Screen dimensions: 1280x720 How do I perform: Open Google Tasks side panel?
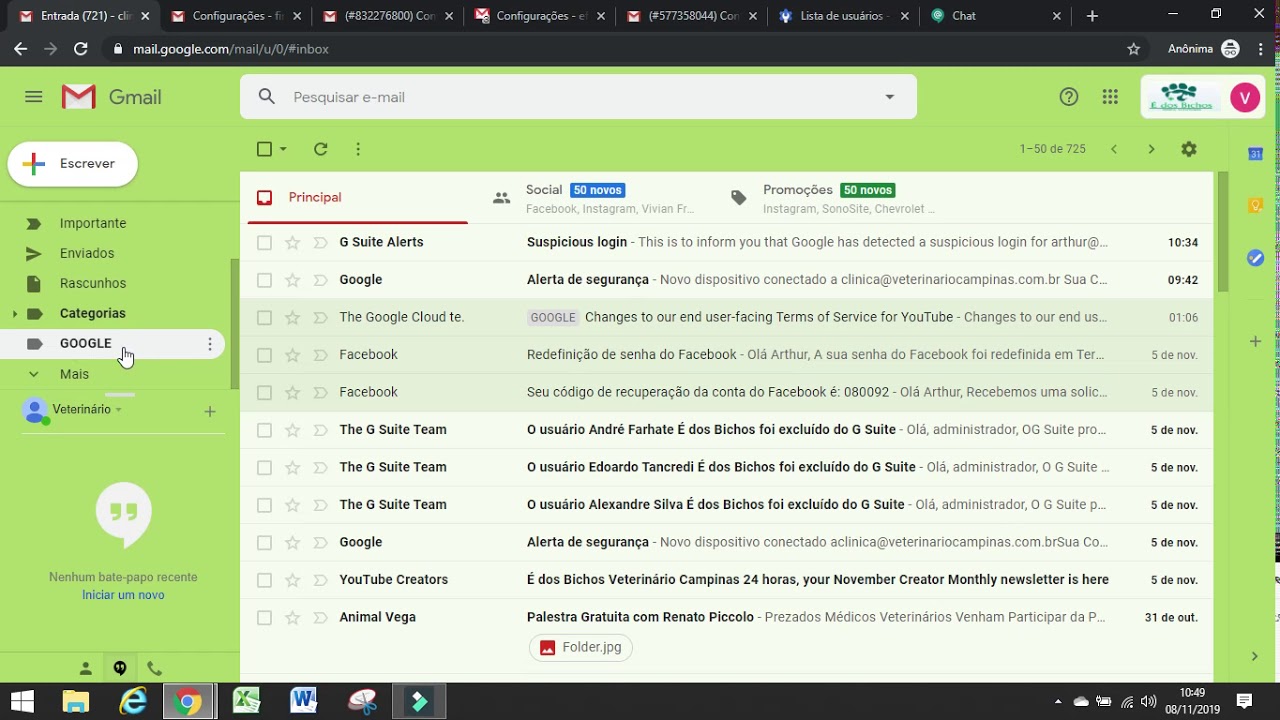[x=1256, y=258]
